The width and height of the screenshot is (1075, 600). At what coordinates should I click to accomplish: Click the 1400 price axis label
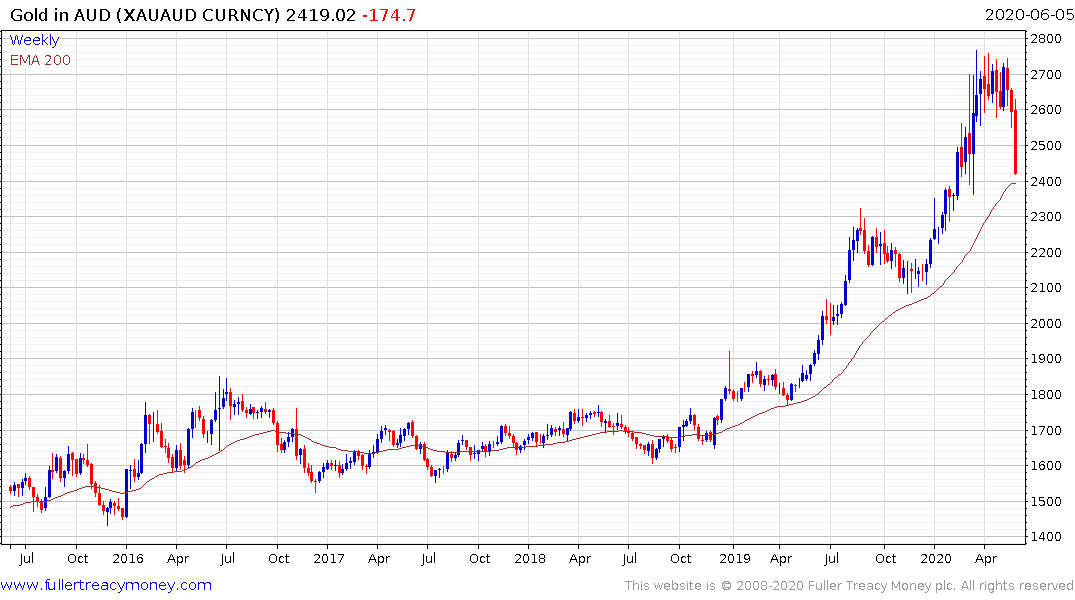pos(1046,536)
